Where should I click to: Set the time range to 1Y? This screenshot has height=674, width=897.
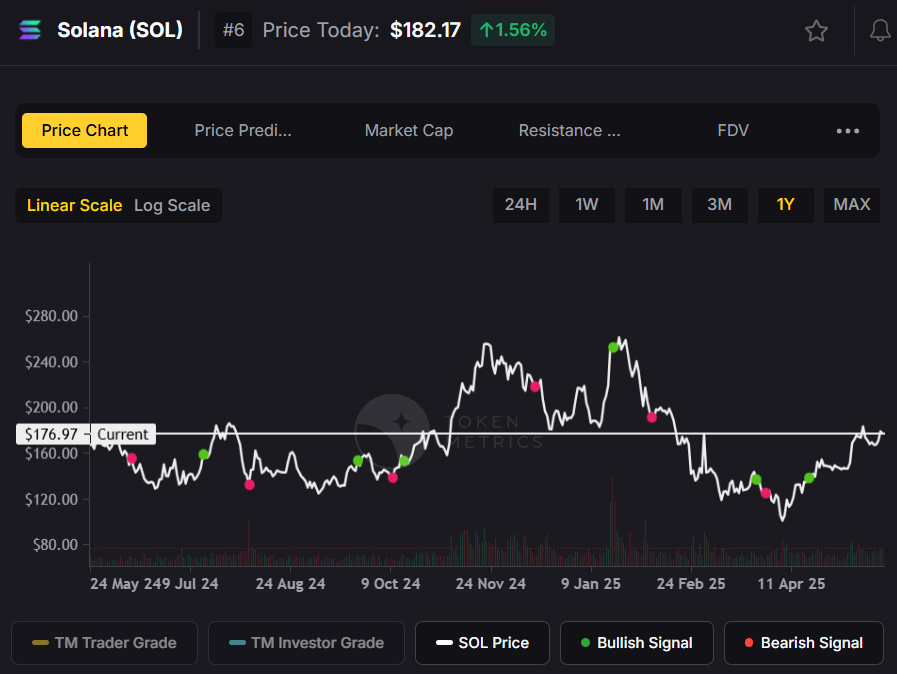click(x=785, y=205)
